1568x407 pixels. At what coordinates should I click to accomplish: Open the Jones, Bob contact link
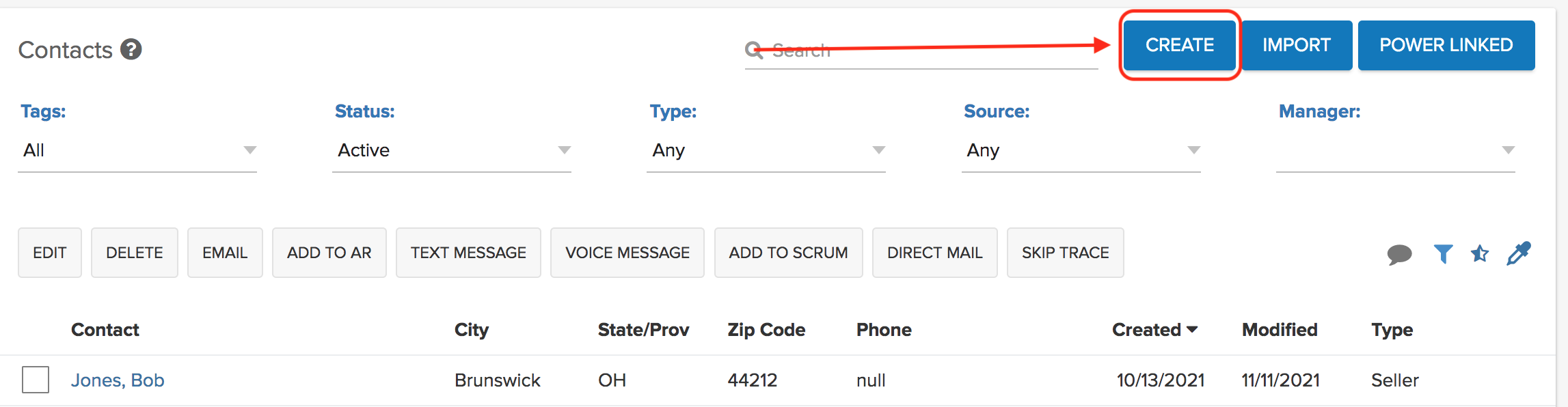pyautogui.click(x=118, y=380)
